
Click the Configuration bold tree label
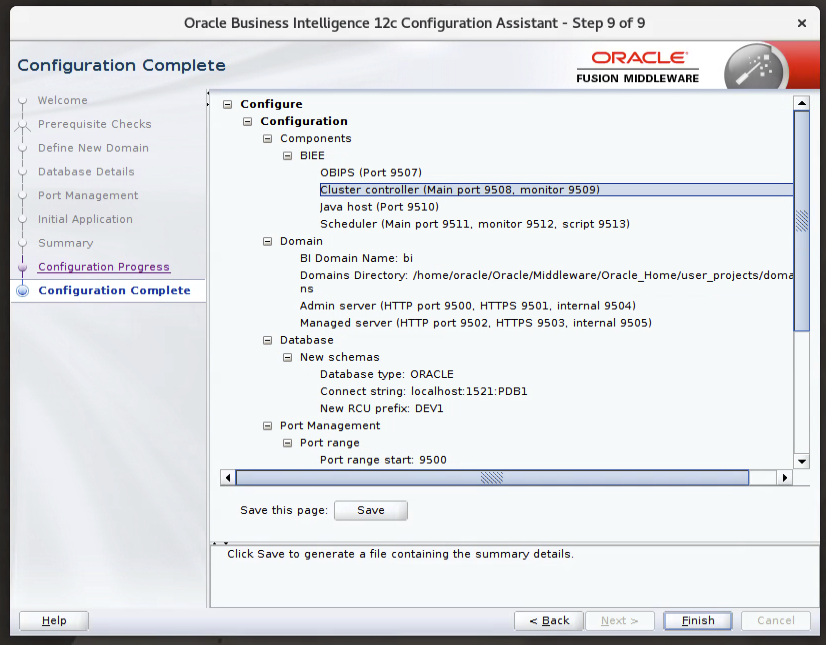[x=304, y=122]
